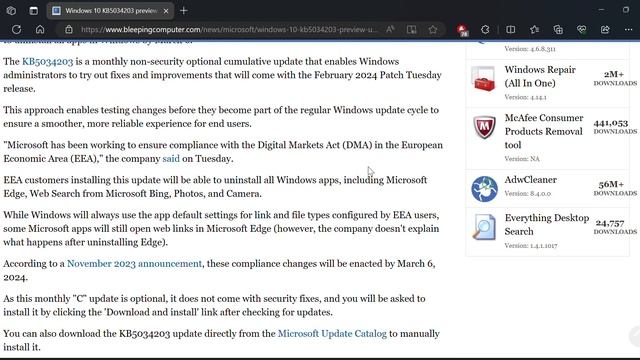Click the '24,757 downloads' count text

pos(615,227)
